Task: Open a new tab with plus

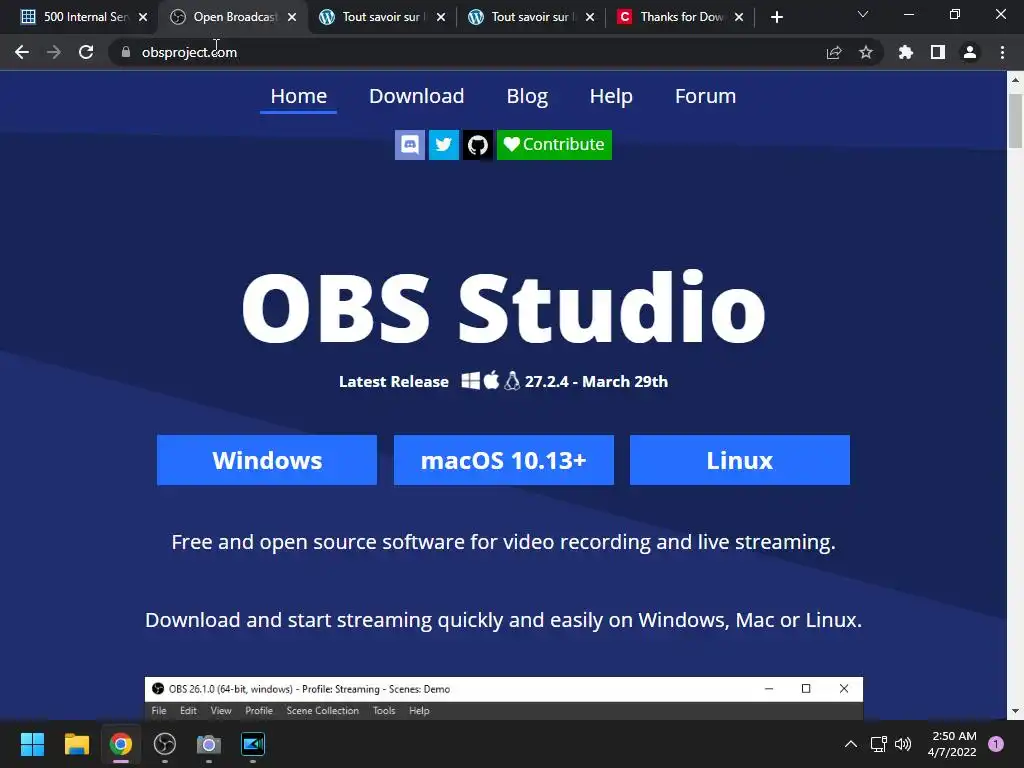Action: (x=776, y=17)
